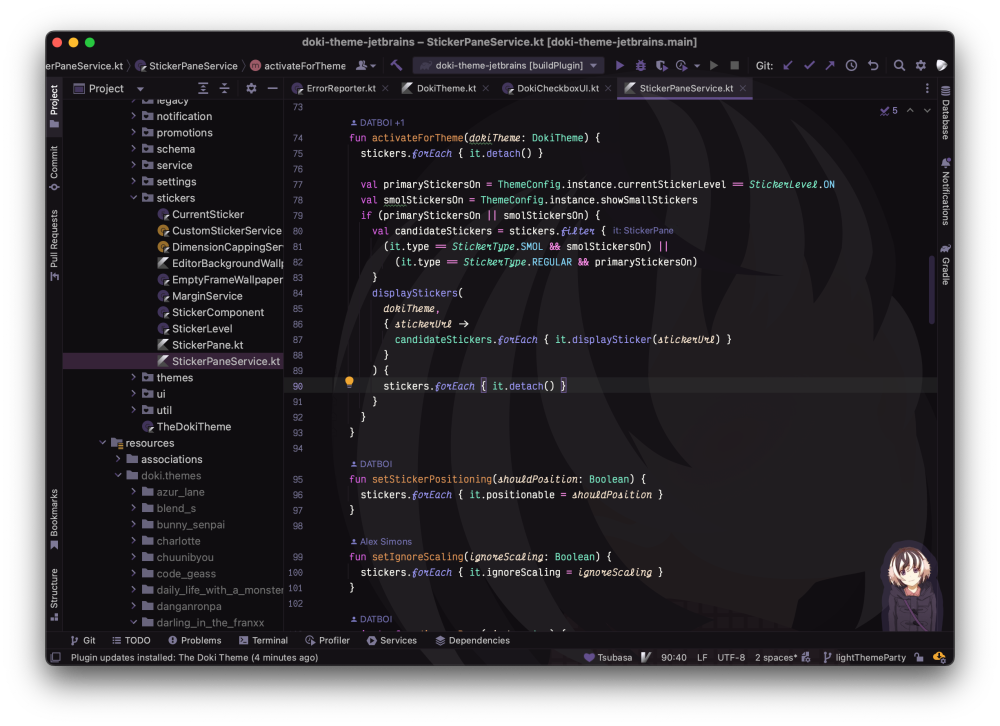Git commit checkmark icon

[809, 65]
